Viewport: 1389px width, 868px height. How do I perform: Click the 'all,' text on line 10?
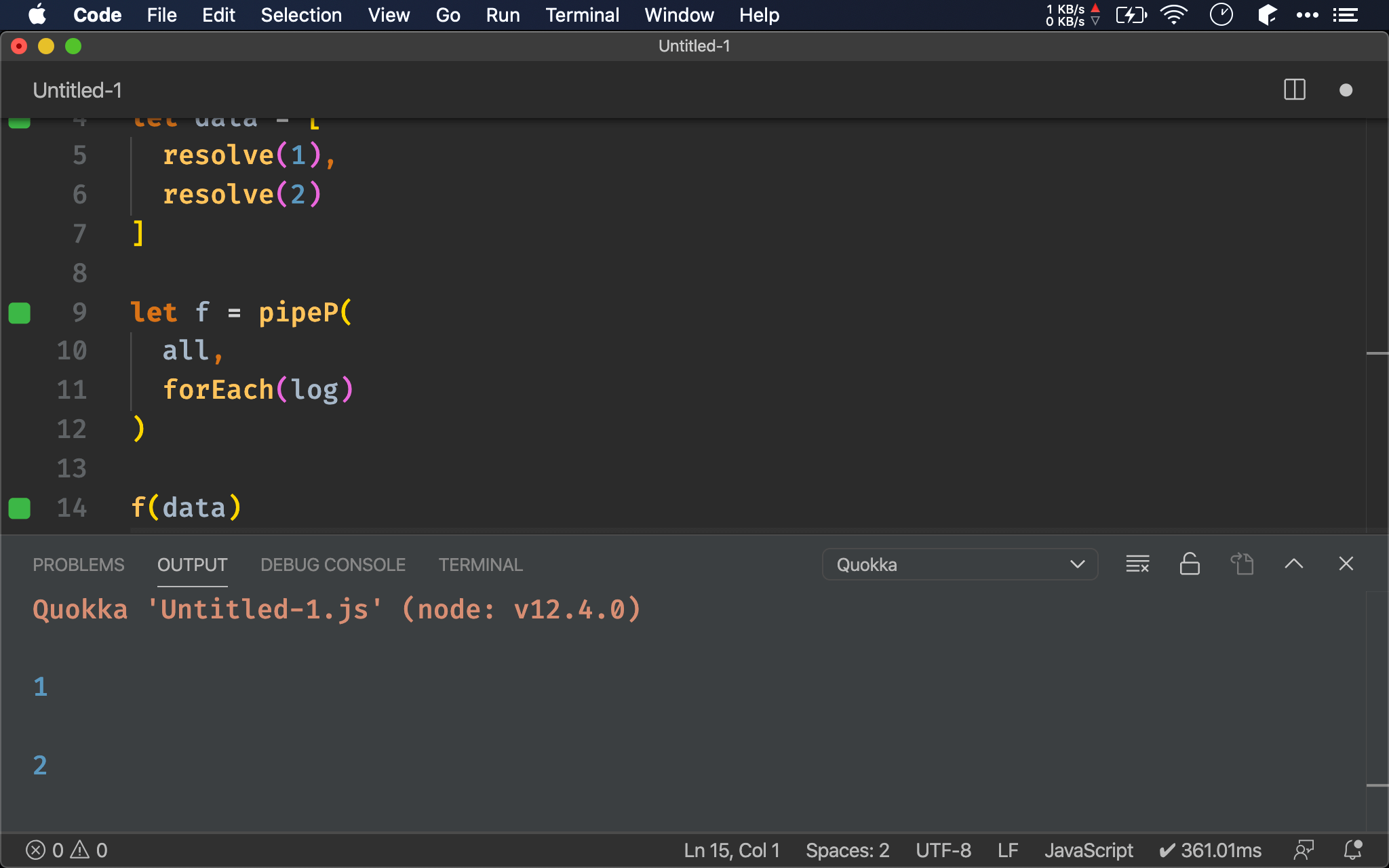(193, 351)
